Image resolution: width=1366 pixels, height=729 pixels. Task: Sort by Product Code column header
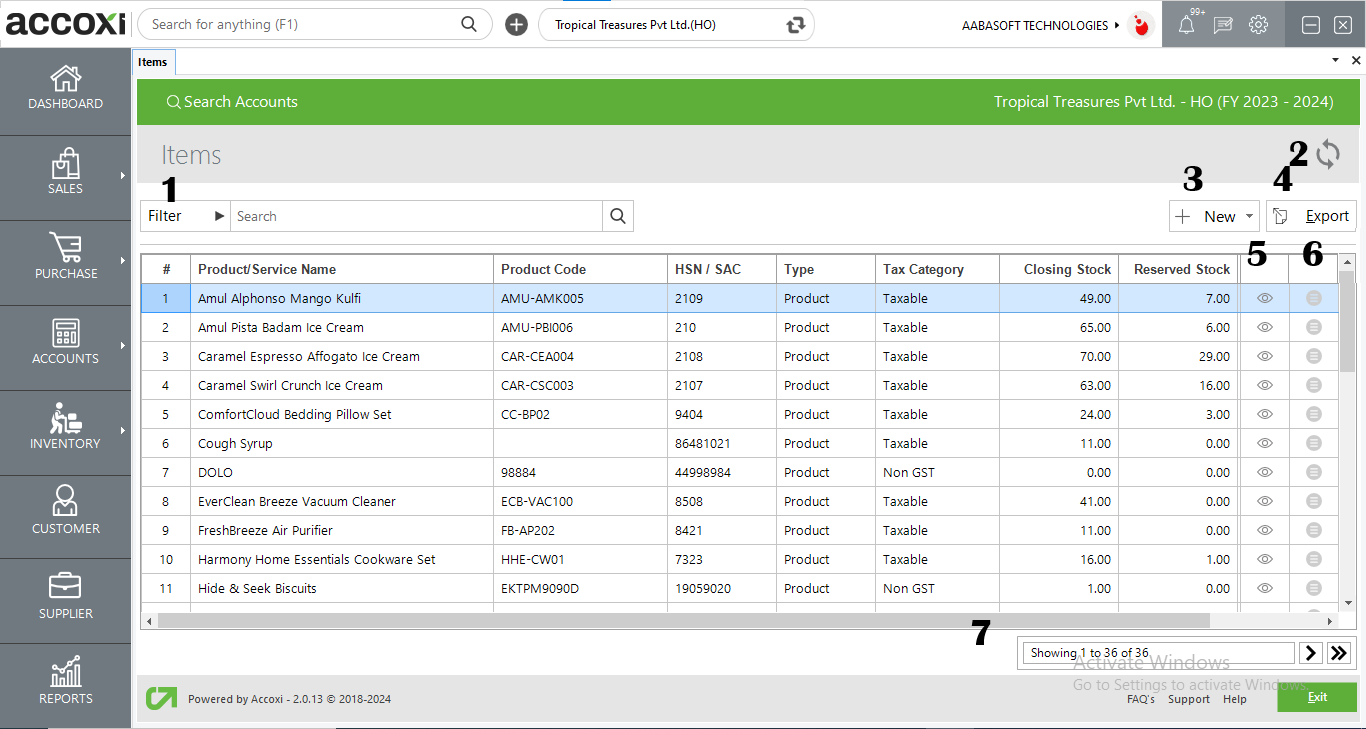pos(581,269)
